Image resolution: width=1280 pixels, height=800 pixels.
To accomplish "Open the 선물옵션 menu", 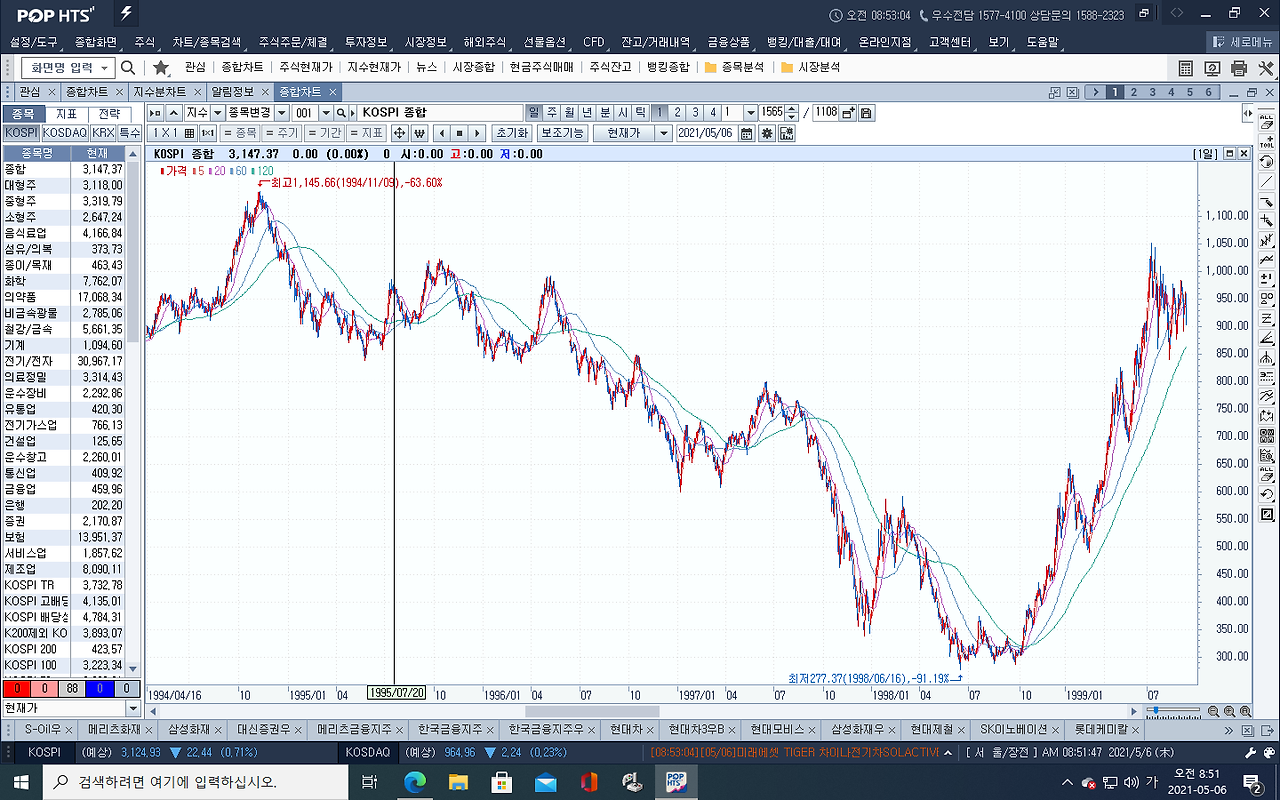I will tap(545, 42).
